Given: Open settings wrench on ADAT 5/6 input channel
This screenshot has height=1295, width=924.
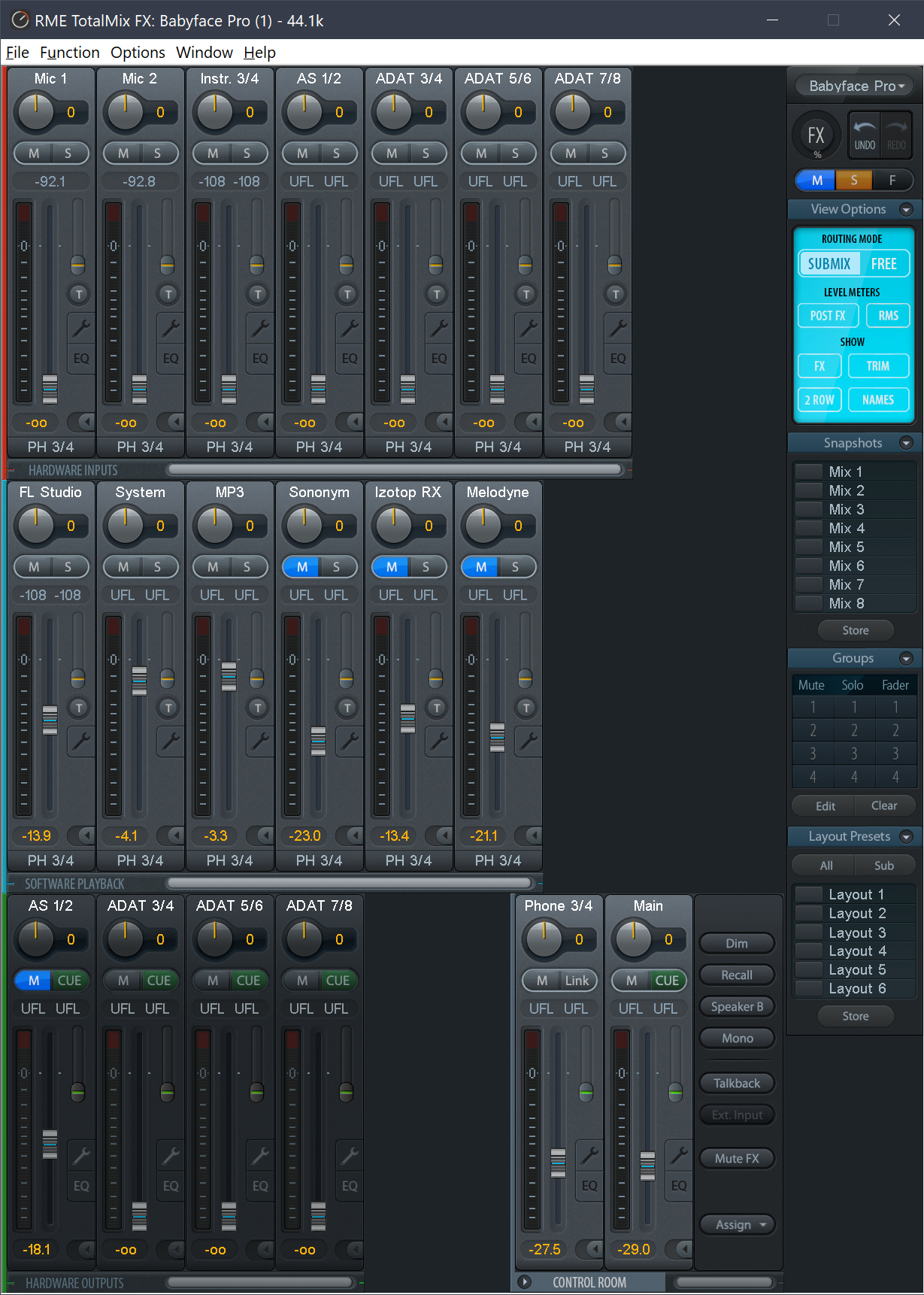Looking at the screenshot, I should 529,328.
